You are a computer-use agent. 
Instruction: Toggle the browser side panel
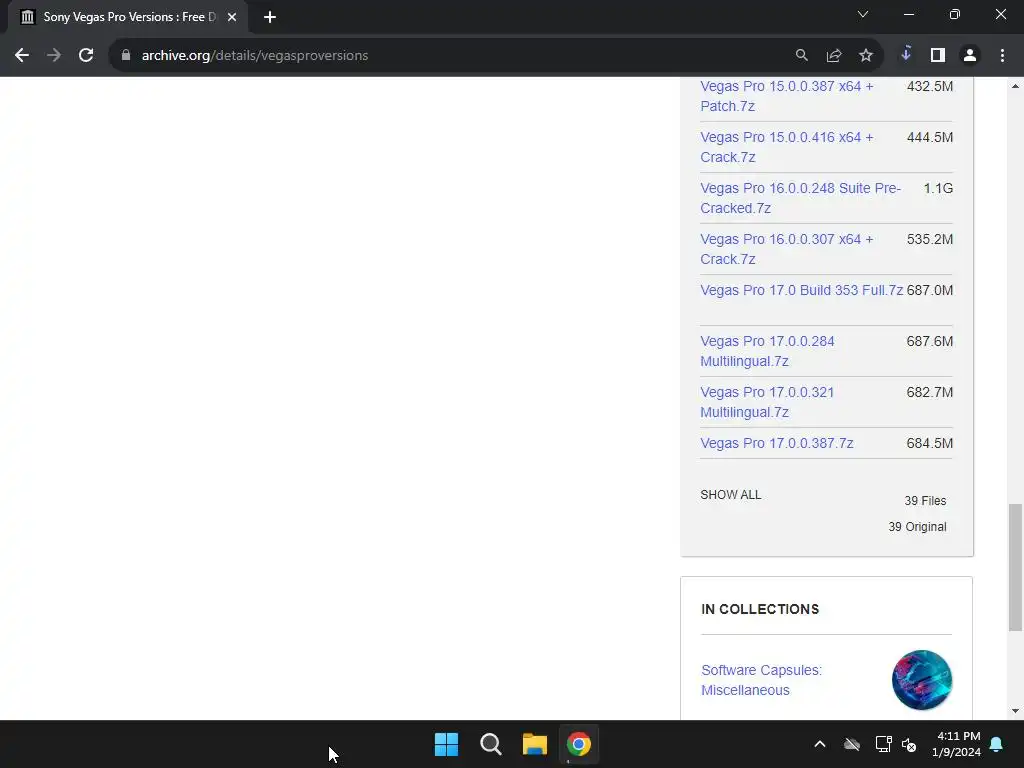click(x=938, y=56)
